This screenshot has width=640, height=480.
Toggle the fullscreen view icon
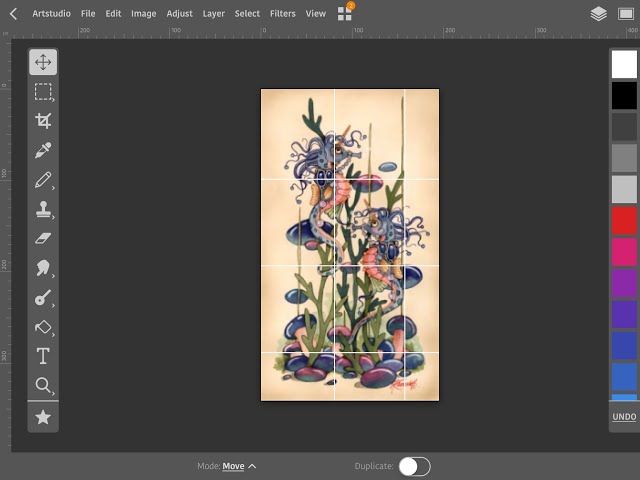point(626,14)
